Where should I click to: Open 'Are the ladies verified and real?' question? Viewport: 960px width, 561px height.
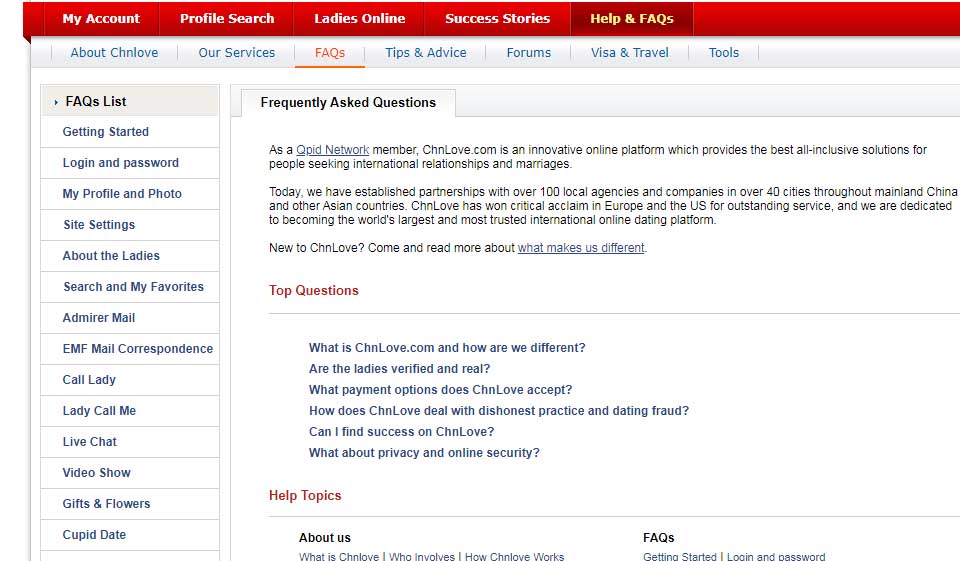[x=399, y=369]
